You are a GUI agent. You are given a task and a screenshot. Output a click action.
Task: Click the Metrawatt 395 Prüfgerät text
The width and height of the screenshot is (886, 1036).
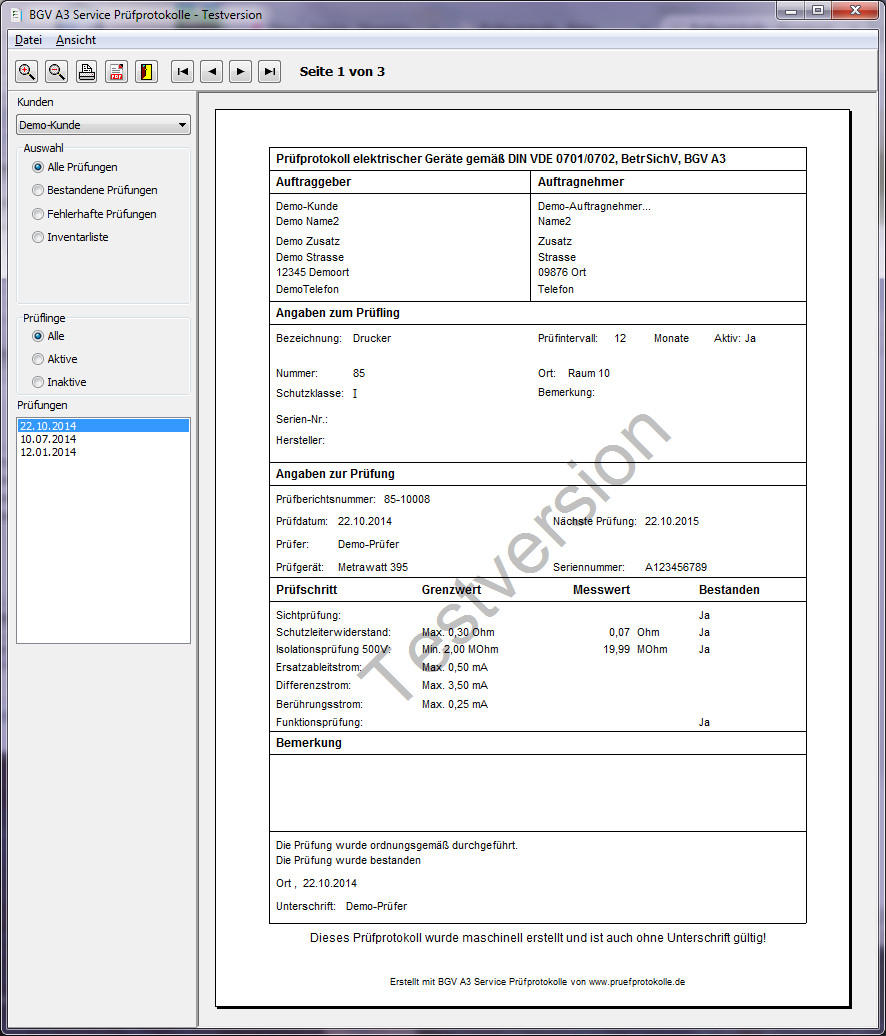pos(373,568)
